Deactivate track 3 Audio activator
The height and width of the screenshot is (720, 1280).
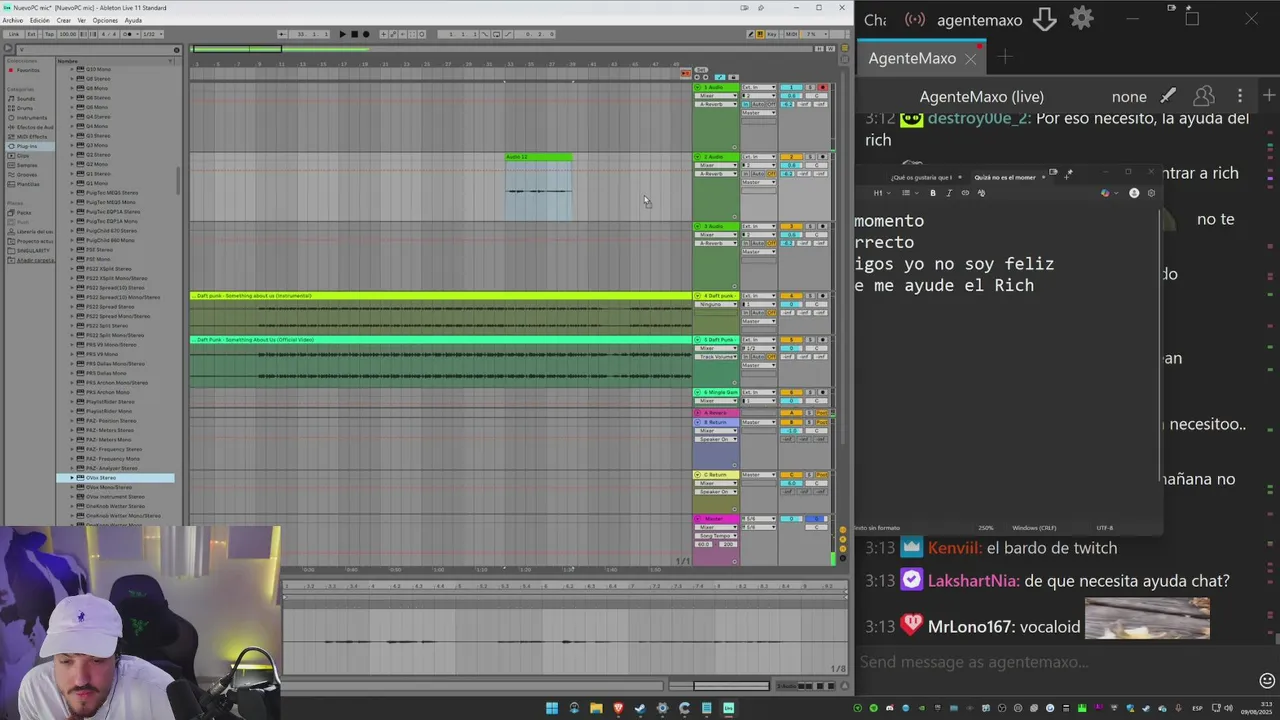point(791,226)
